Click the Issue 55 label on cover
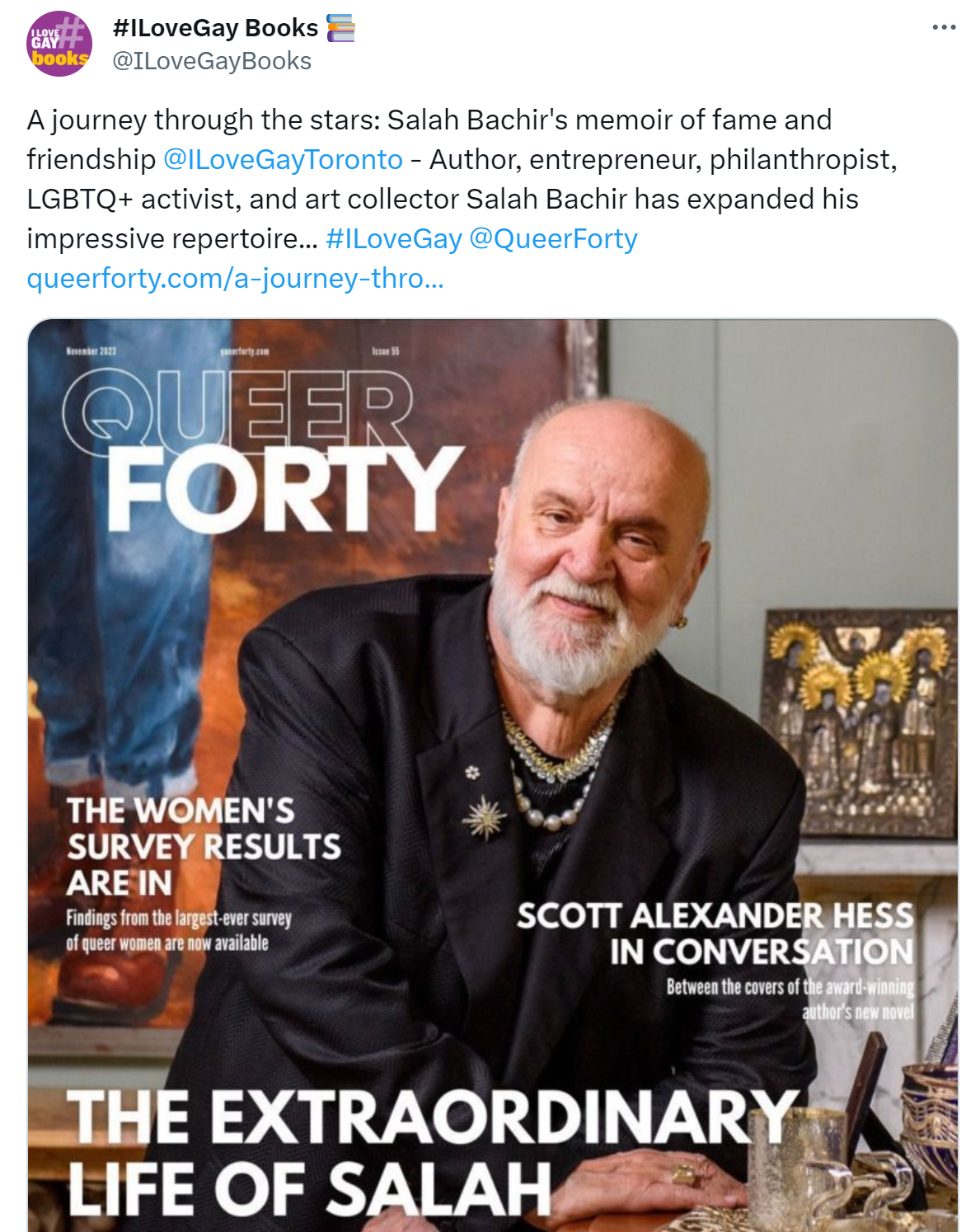Screen dimensions: 980x1232 pos(386,351)
